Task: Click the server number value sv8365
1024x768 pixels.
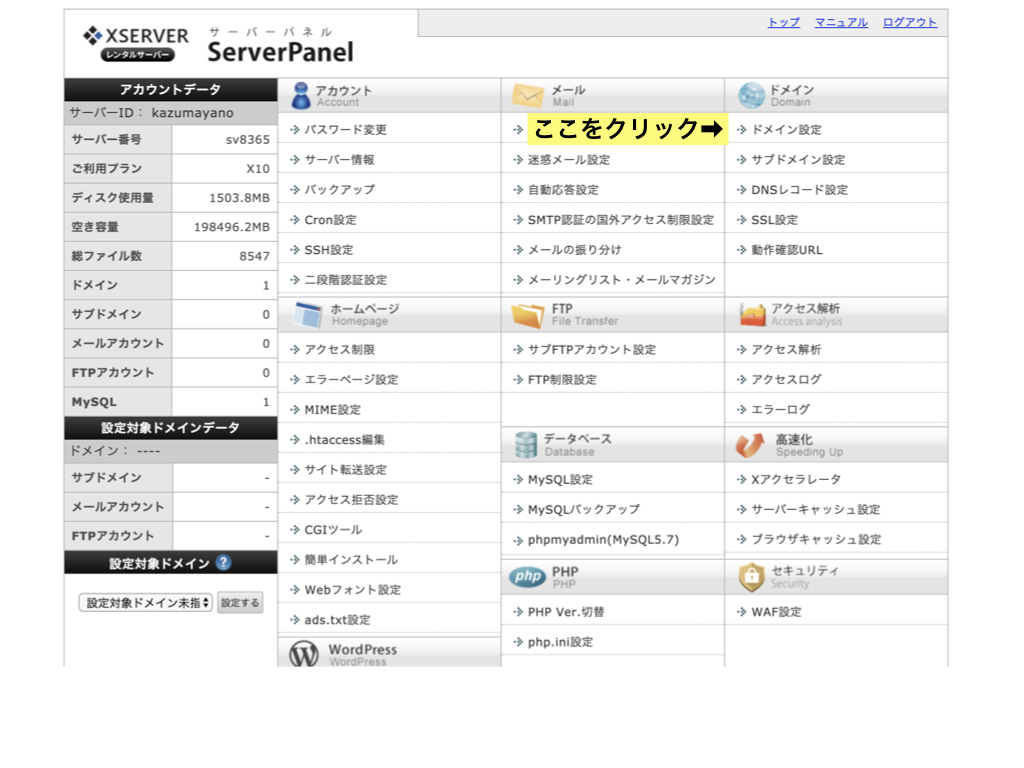Action: pyautogui.click(x=248, y=140)
